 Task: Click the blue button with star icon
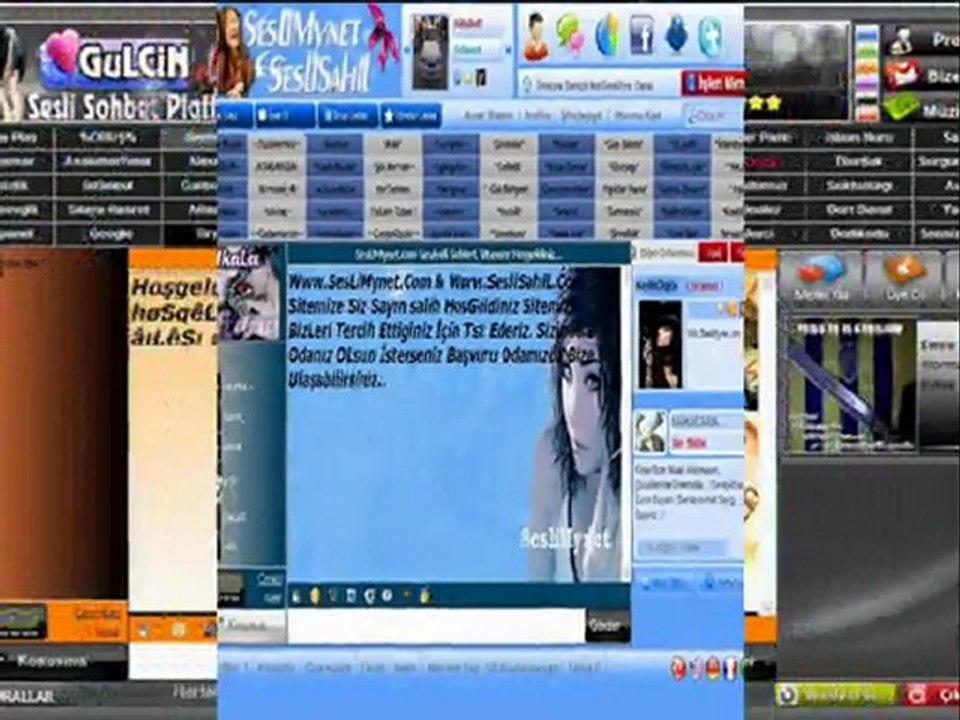tap(411, 115)
